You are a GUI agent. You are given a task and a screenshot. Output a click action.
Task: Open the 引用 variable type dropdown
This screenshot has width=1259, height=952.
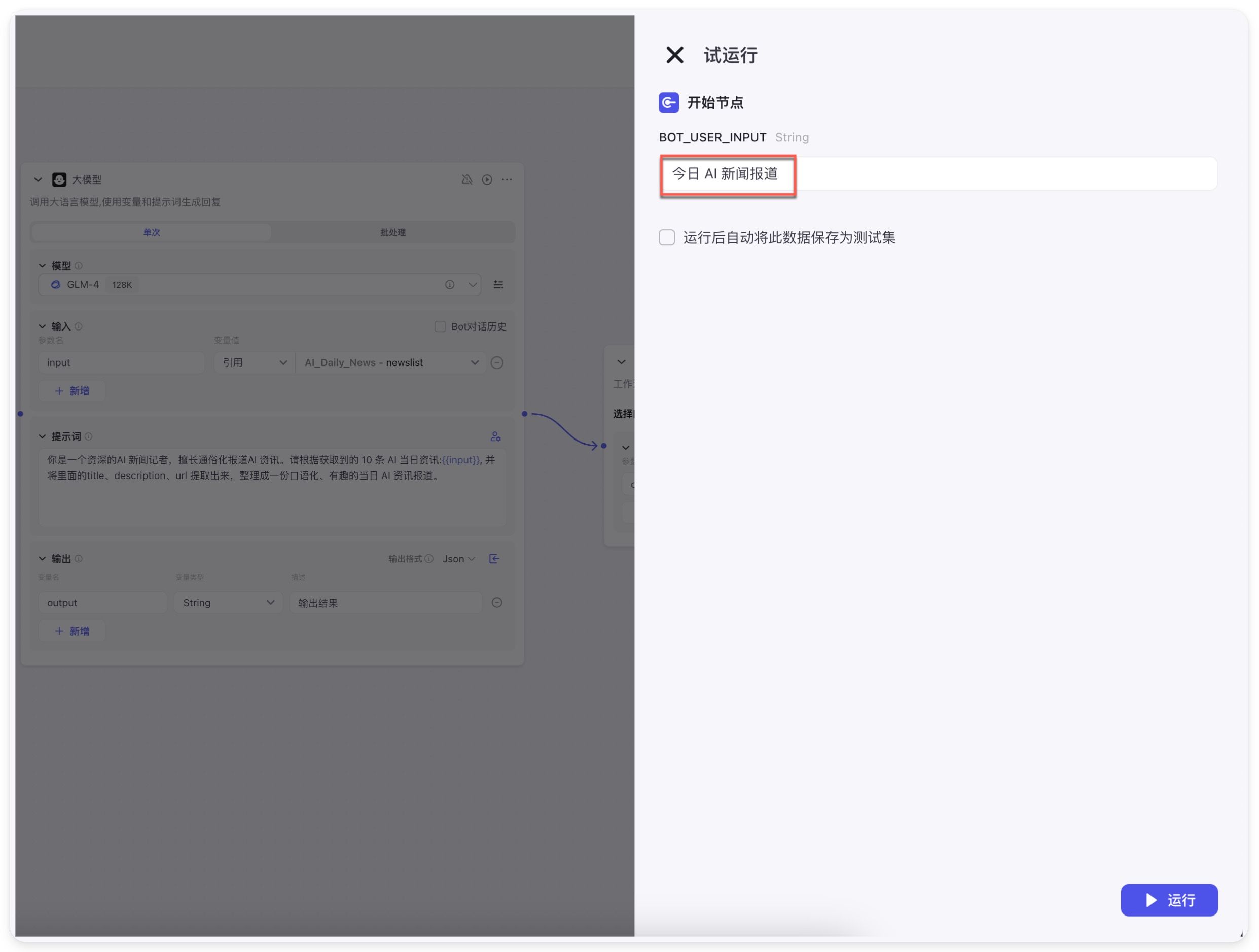point(254,362)
